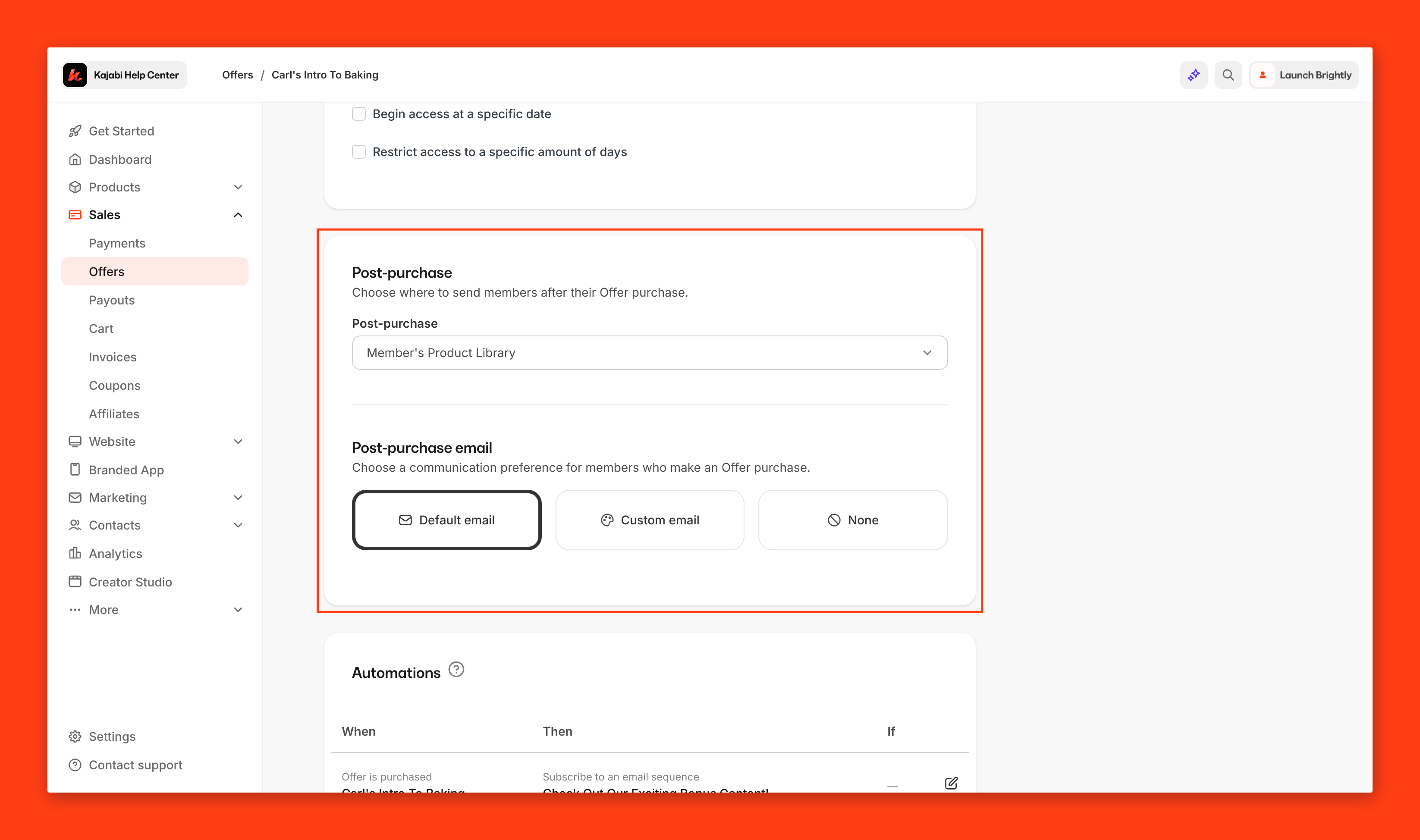Click the Offers breadcrumb link
Image resolution: width=1420 pixels, height=840 pixels.
tap(237, 75)
